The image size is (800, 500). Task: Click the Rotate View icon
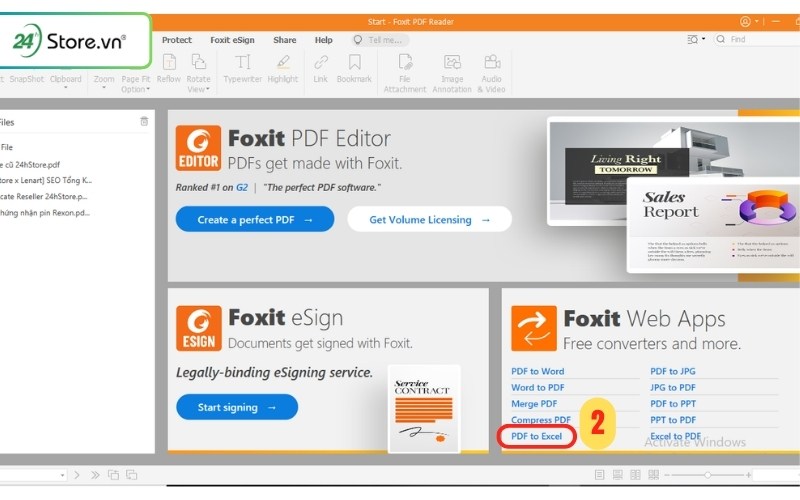pyautogui.click(x=198, y=62)
